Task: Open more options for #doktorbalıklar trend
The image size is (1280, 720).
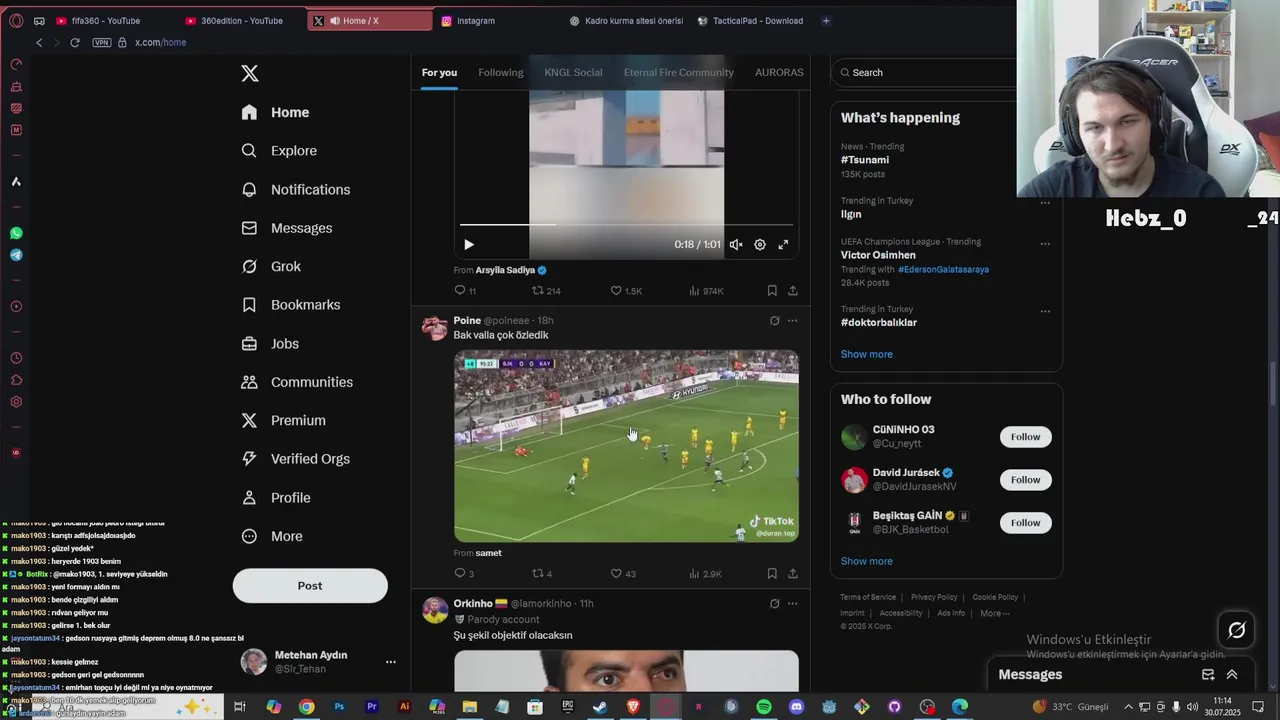Action: tap(1045, 311)
